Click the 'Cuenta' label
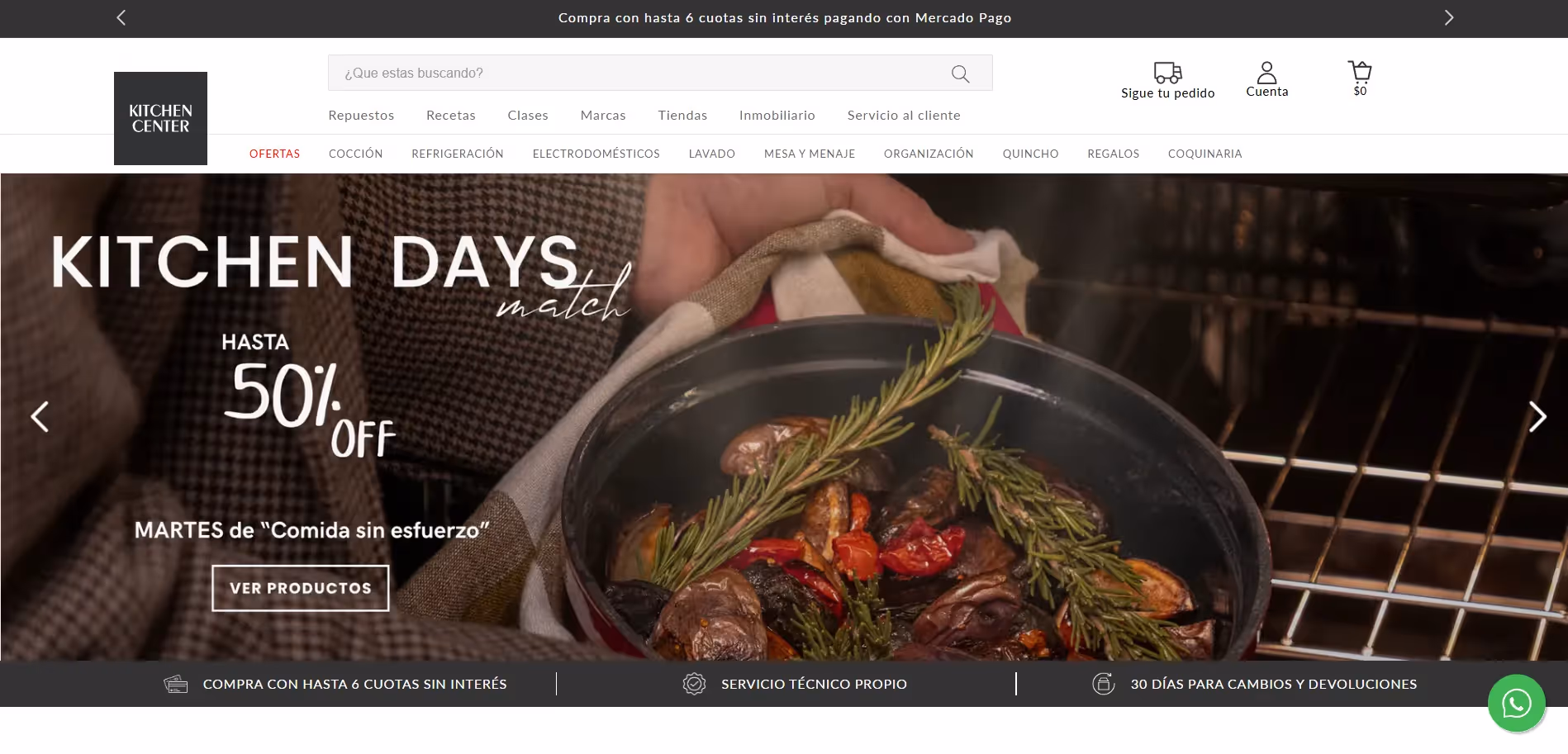This screenshot has height=754, width=1568. (1266, 92)
